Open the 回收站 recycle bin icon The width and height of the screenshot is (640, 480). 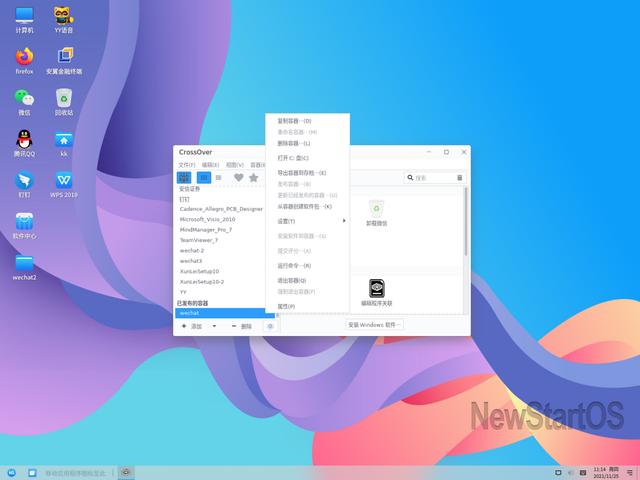64,102
